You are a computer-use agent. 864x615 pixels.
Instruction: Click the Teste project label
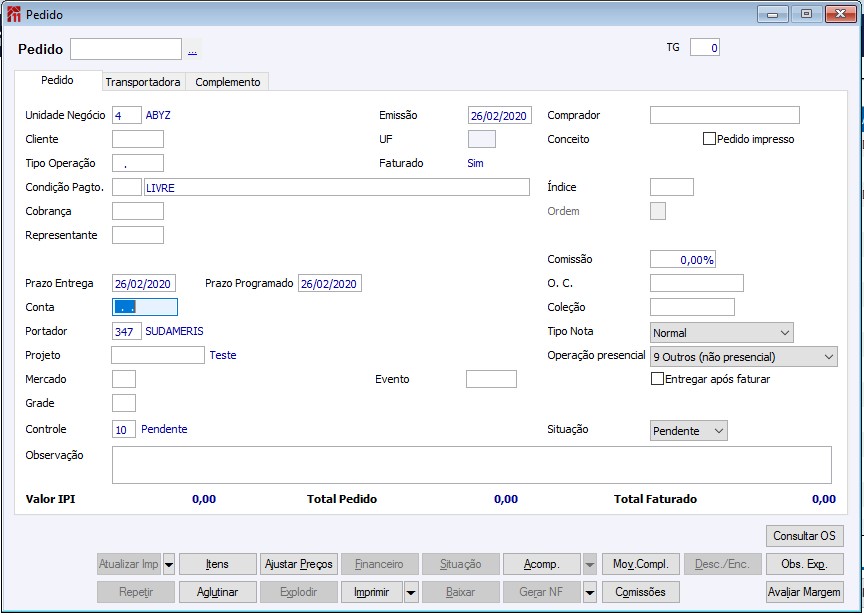(x=223, y=355)
